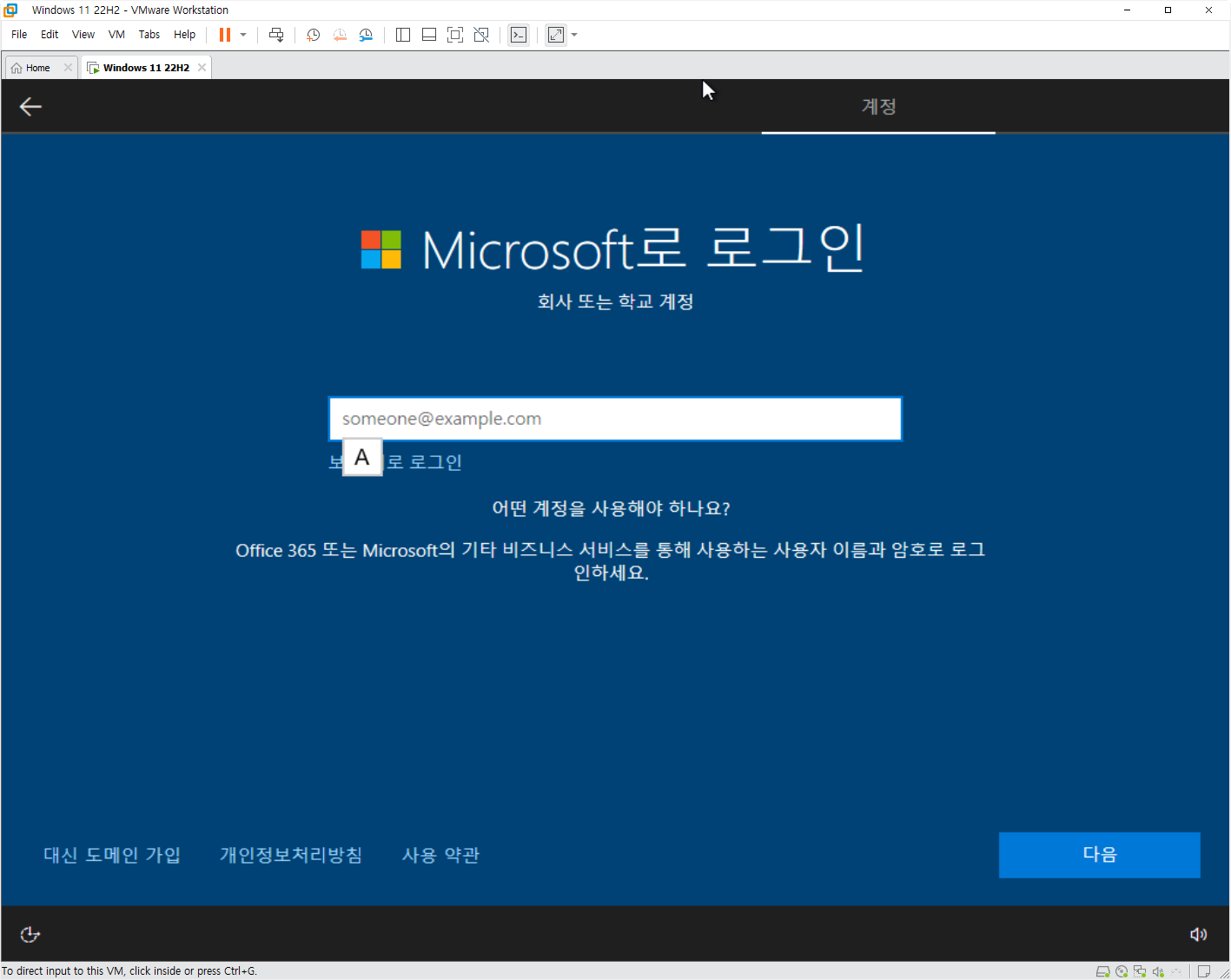
Task: Click the hard disk status icon
Action: [x=1103, y=971]
